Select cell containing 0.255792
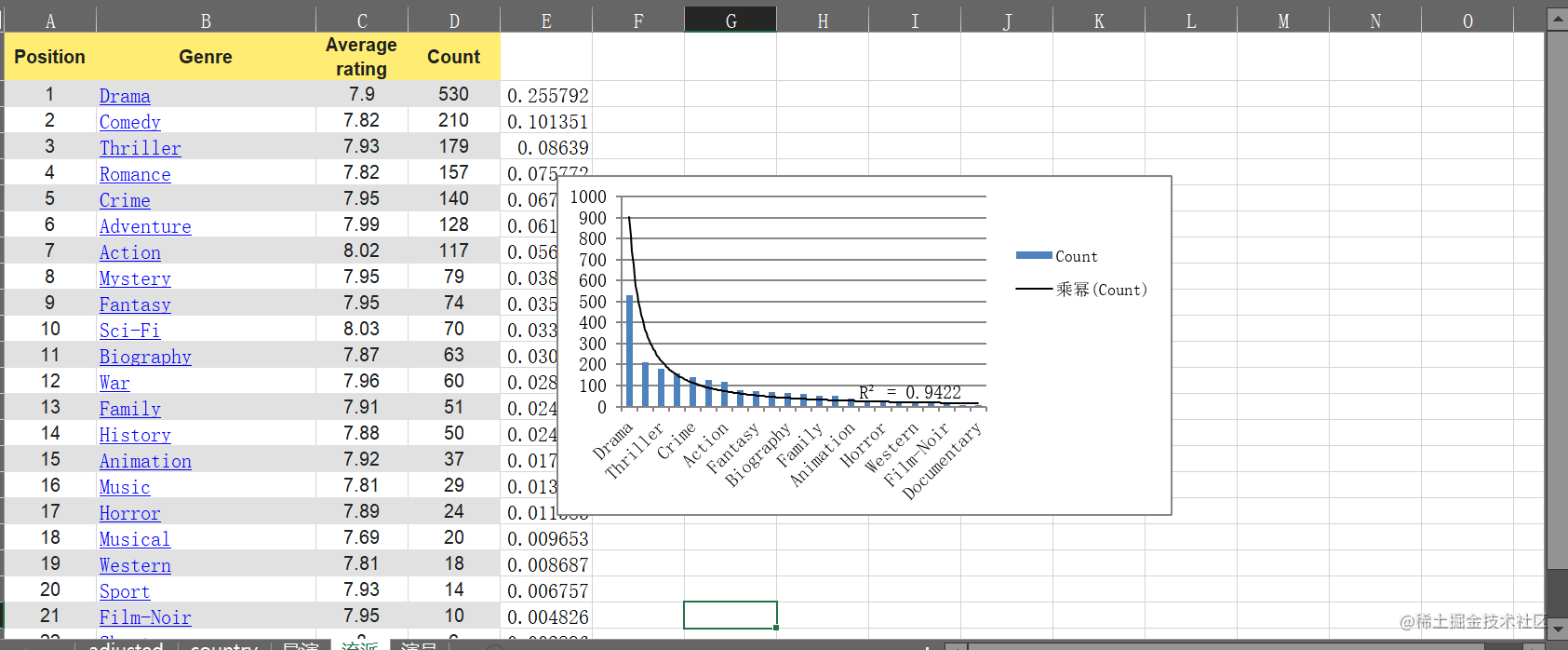Image resolution: width=1568 pixels, height=650 pixels. 546,96
